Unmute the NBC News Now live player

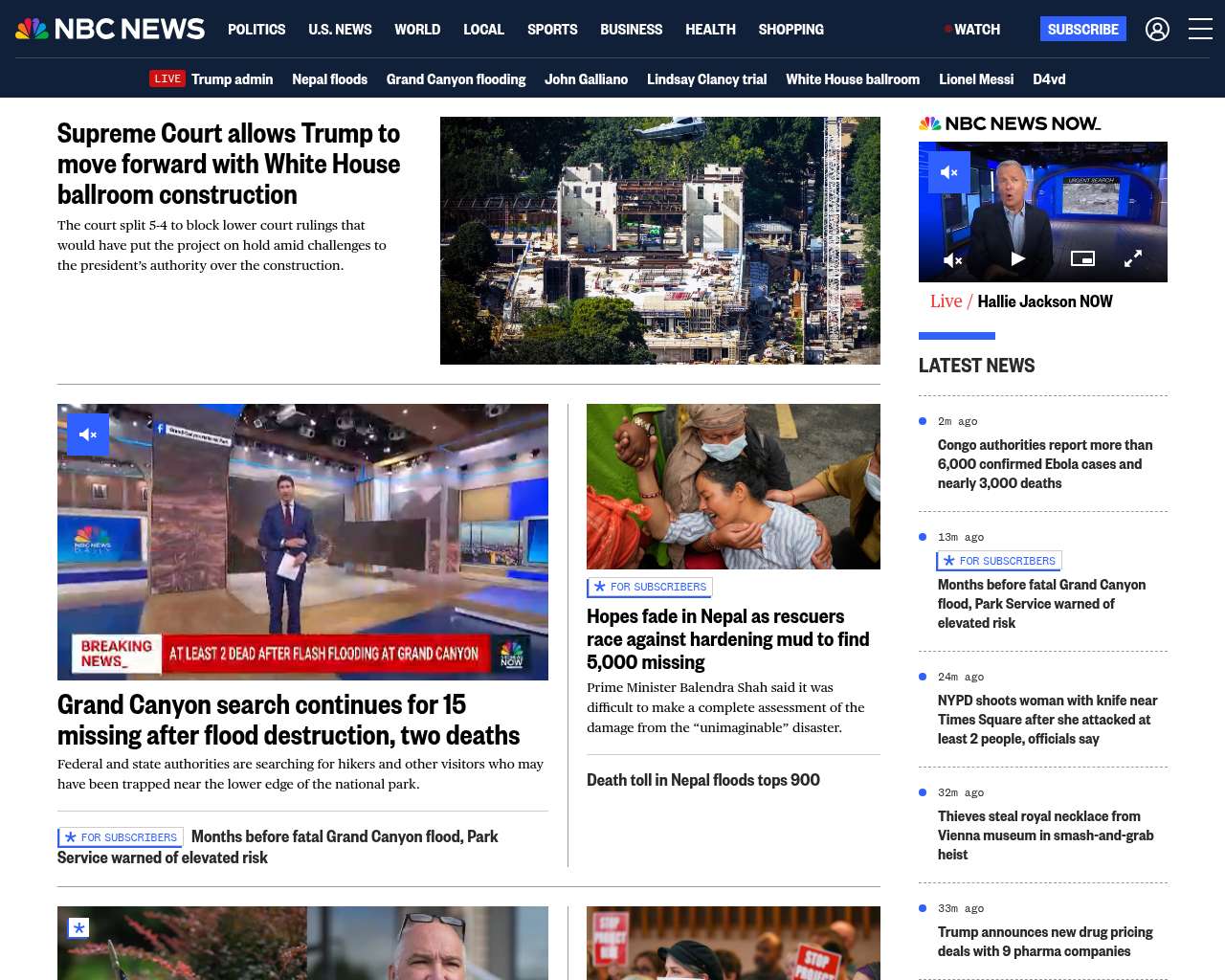949,172
